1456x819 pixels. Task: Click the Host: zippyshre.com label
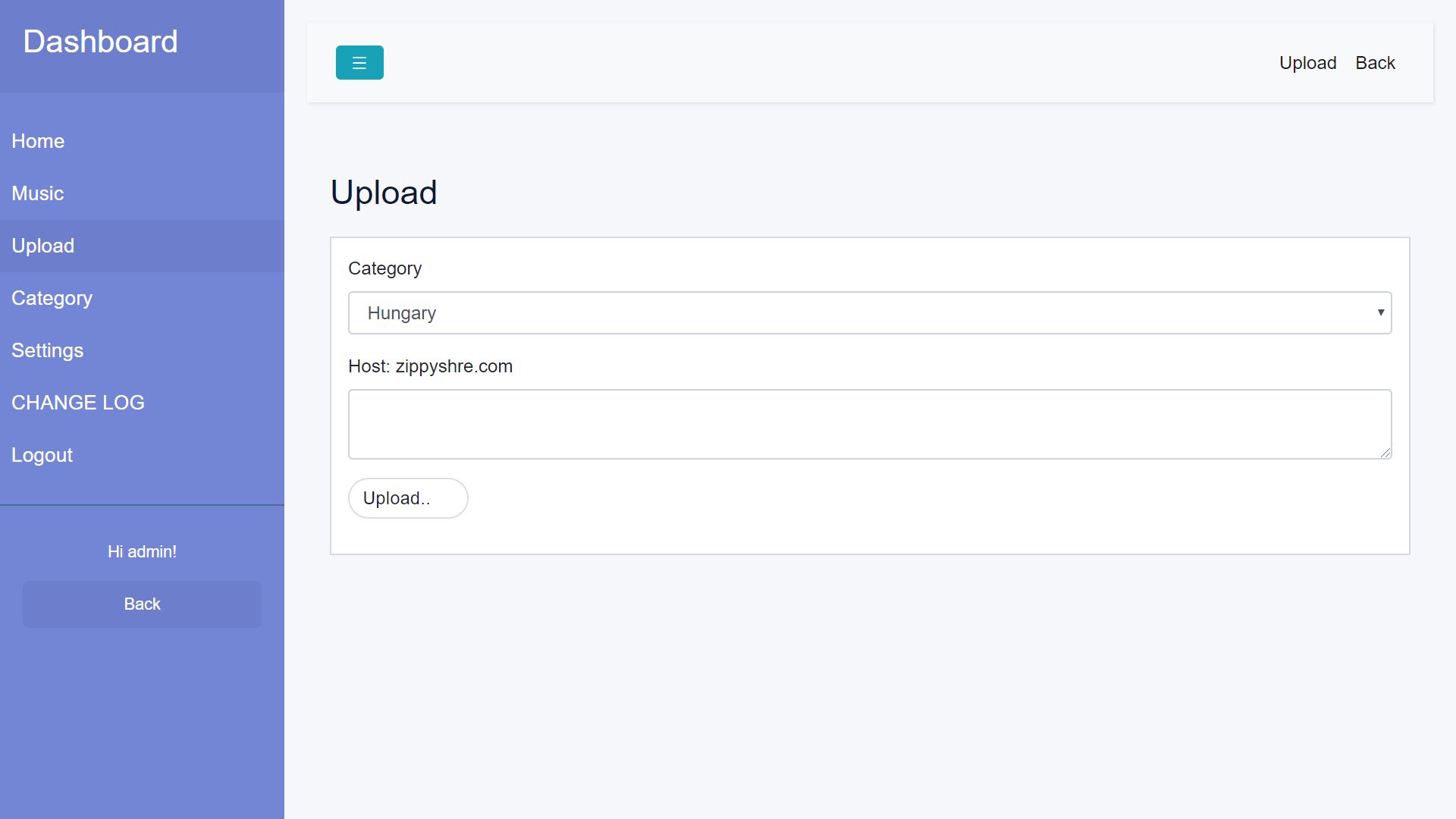[430, 366]
